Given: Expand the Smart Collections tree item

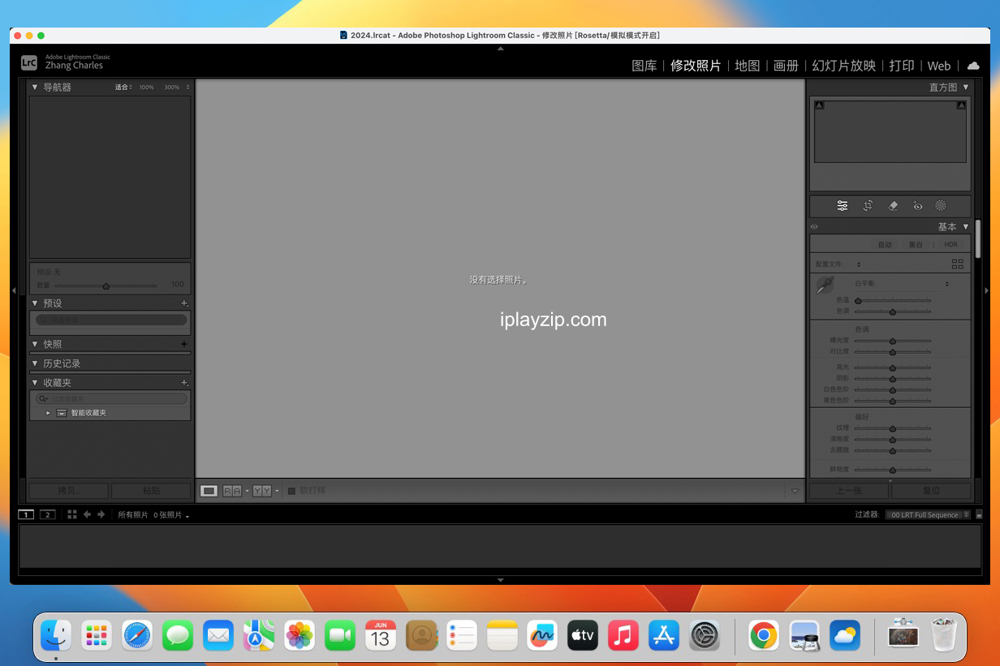Looking at the screenshot, I should click(x=48, y=413).
